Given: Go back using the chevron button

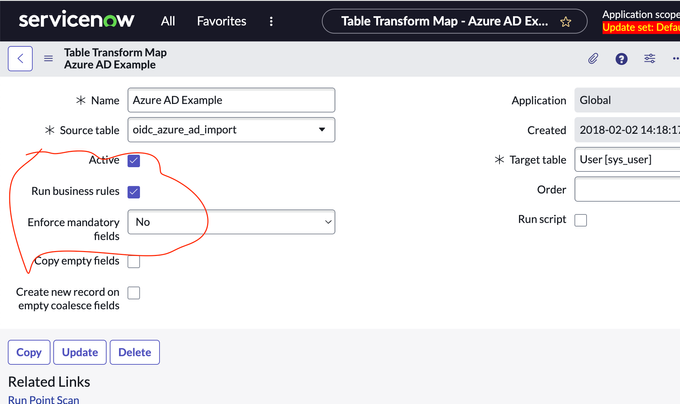Looking at the screenshot, I should [x=20, y=59].
